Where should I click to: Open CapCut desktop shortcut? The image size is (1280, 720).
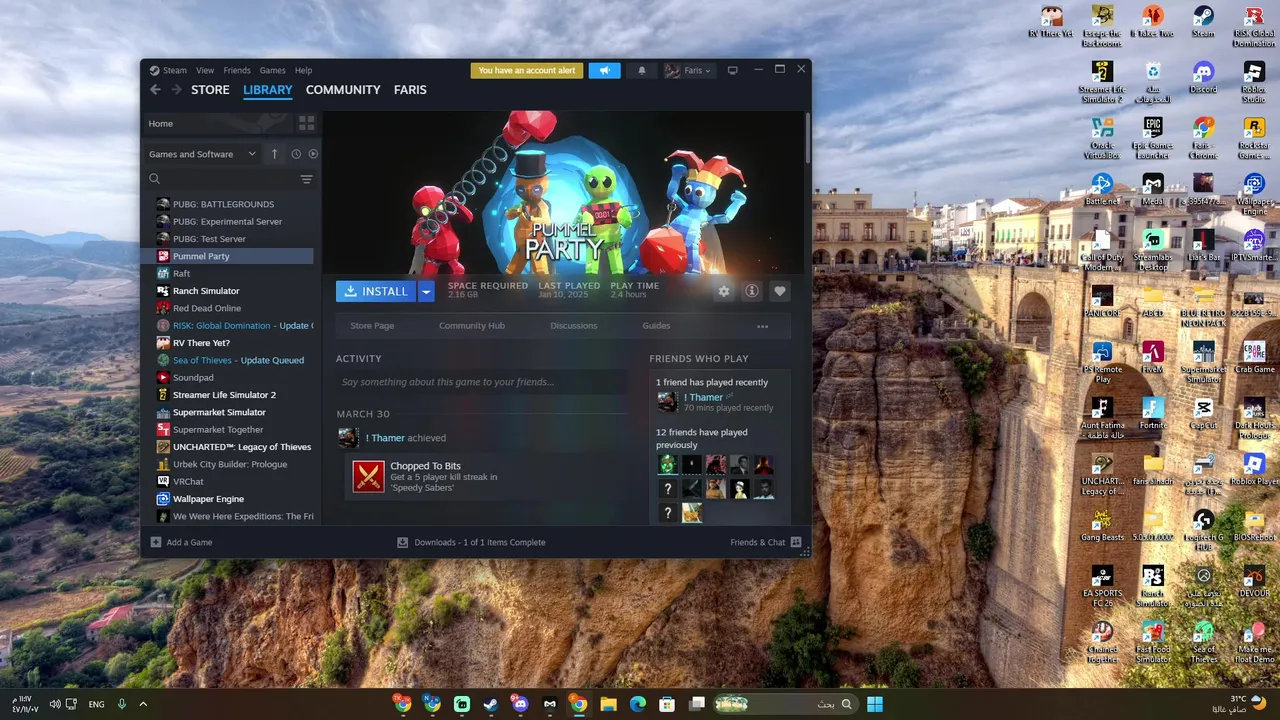[x=1203, y=412]
